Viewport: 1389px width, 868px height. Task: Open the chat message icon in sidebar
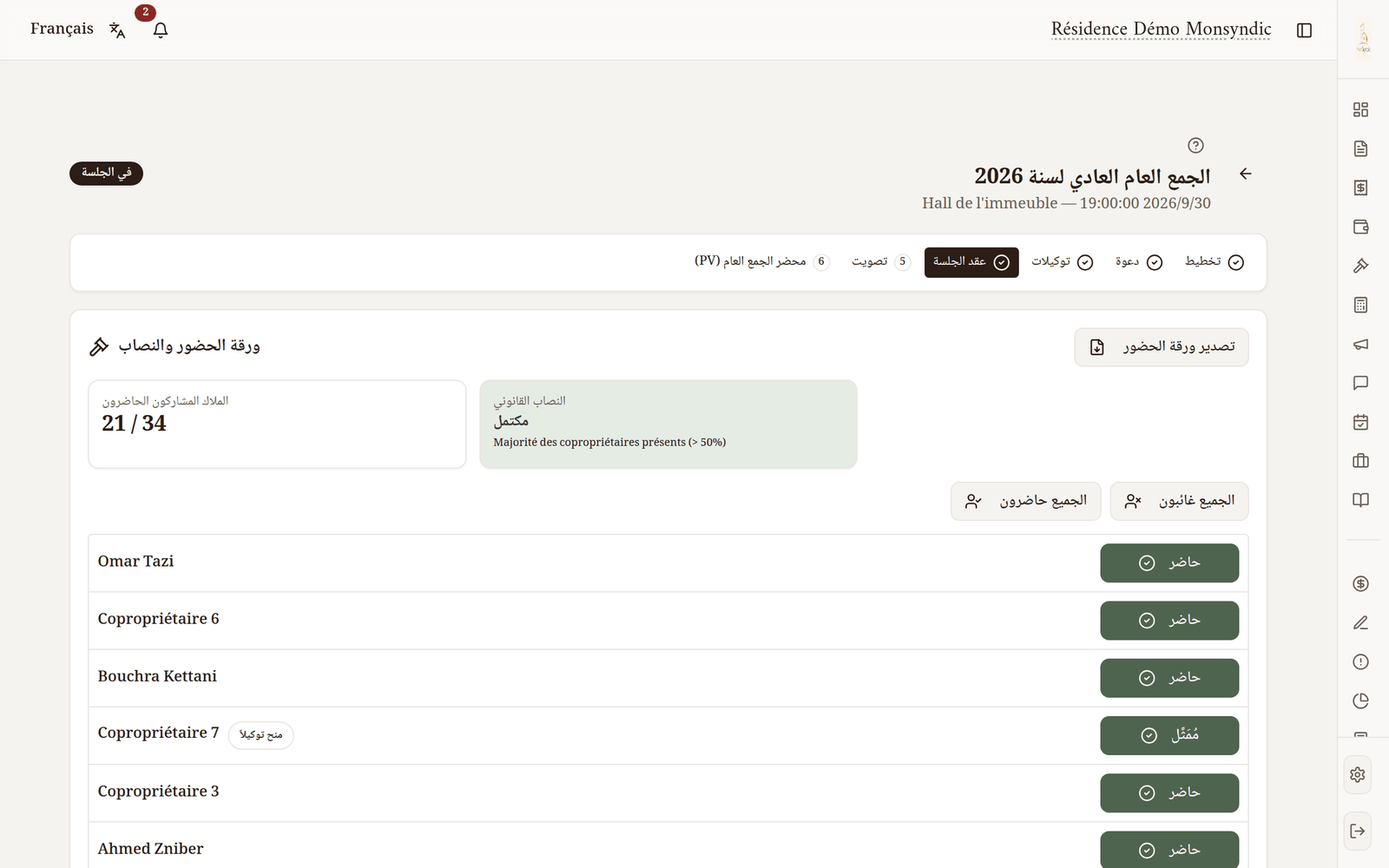pos(1360,383)
